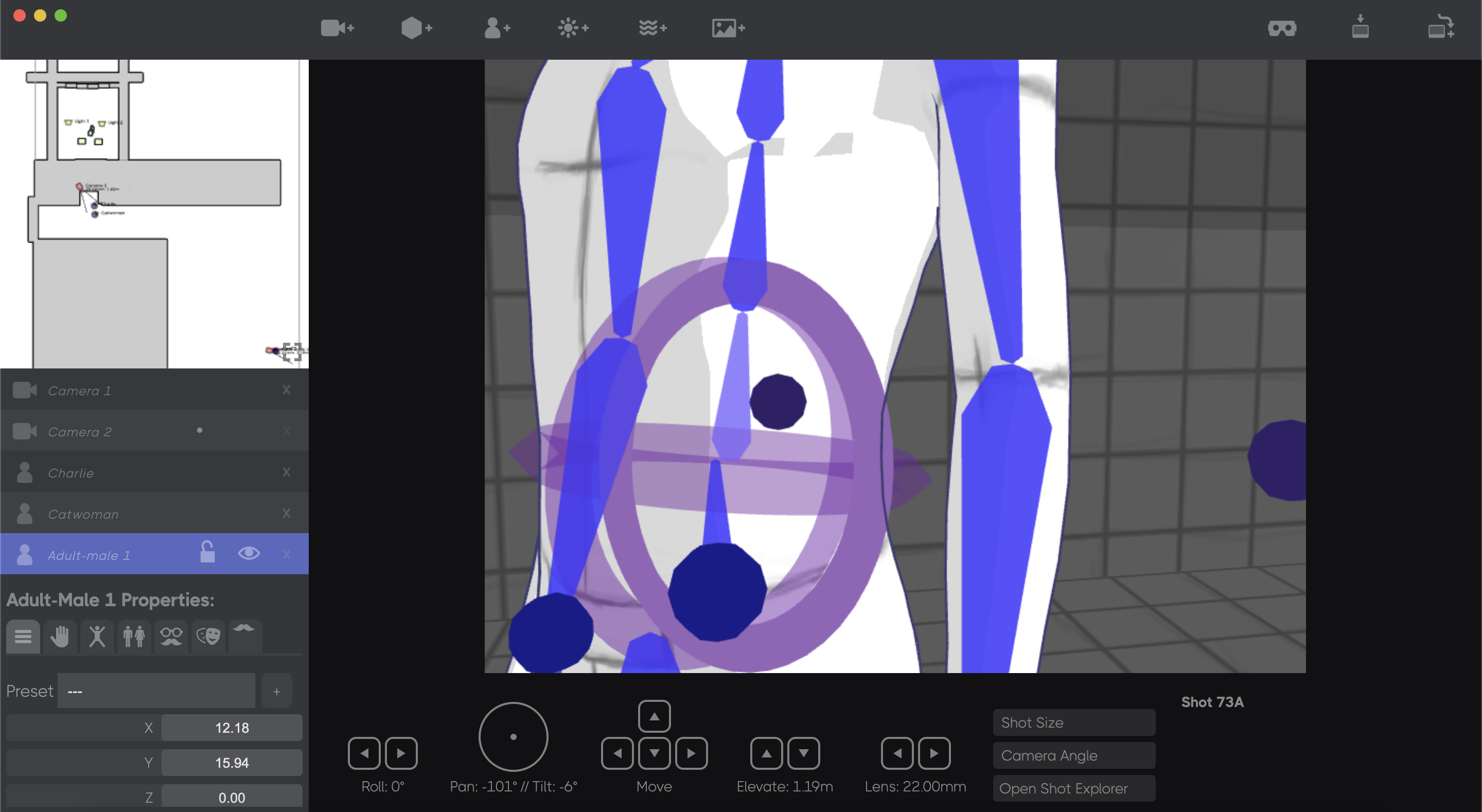Add a new camera from toolbar
Viewport: 1482px width, 812px height.
tap(337, 28)
